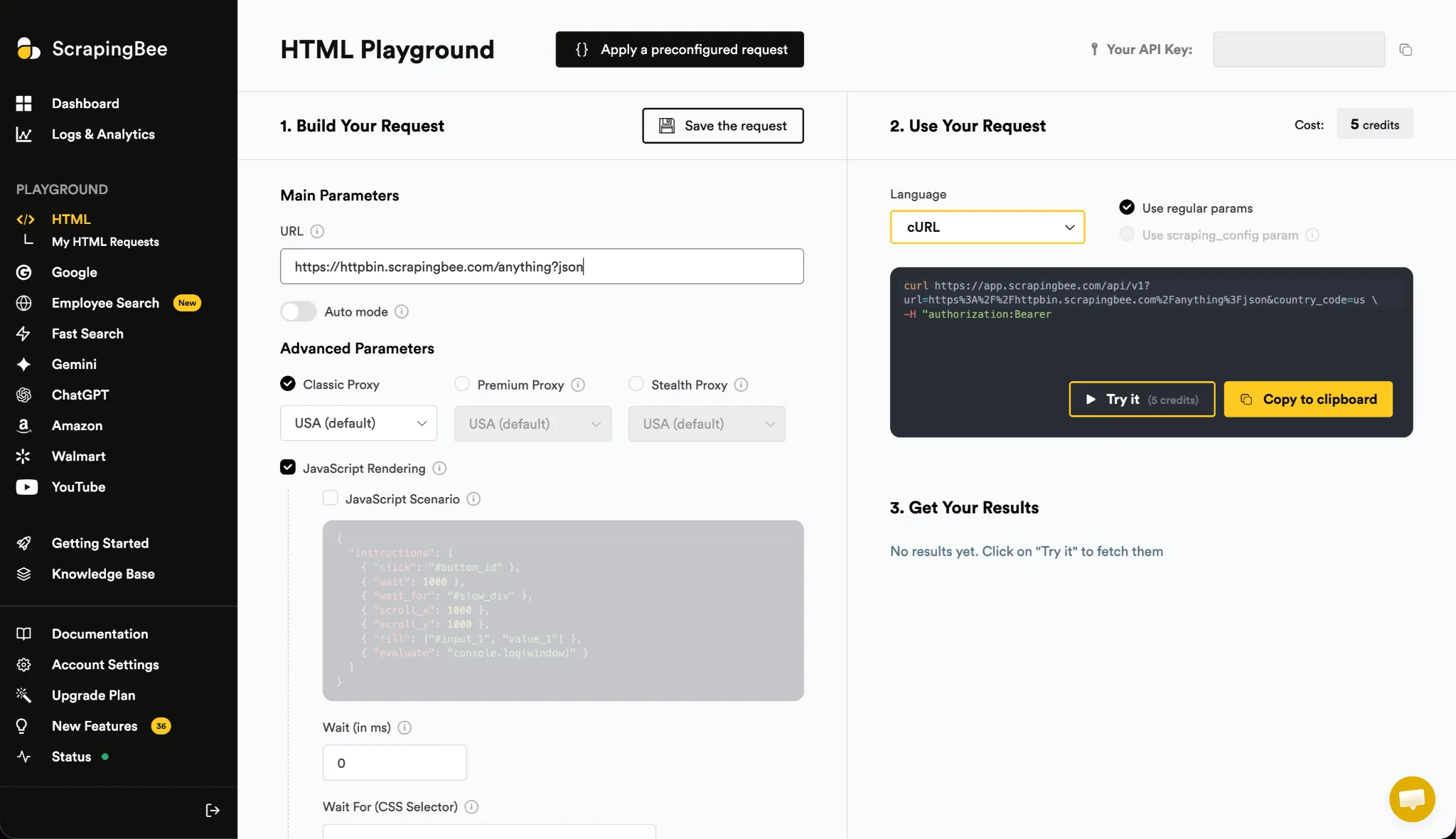1456x839 pixels.
Task: Open Account Settings page
Action: pyautogui.click(x=105, y=665)
